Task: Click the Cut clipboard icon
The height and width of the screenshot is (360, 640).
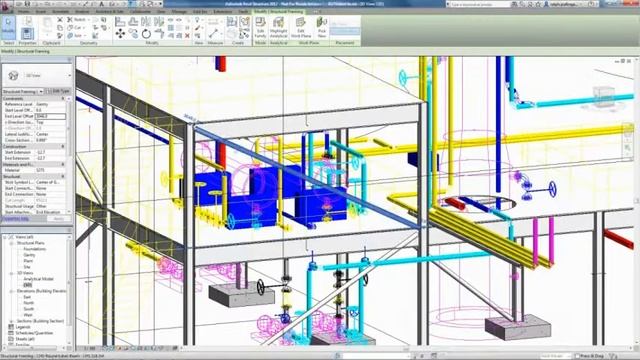Action: point(60,20)
